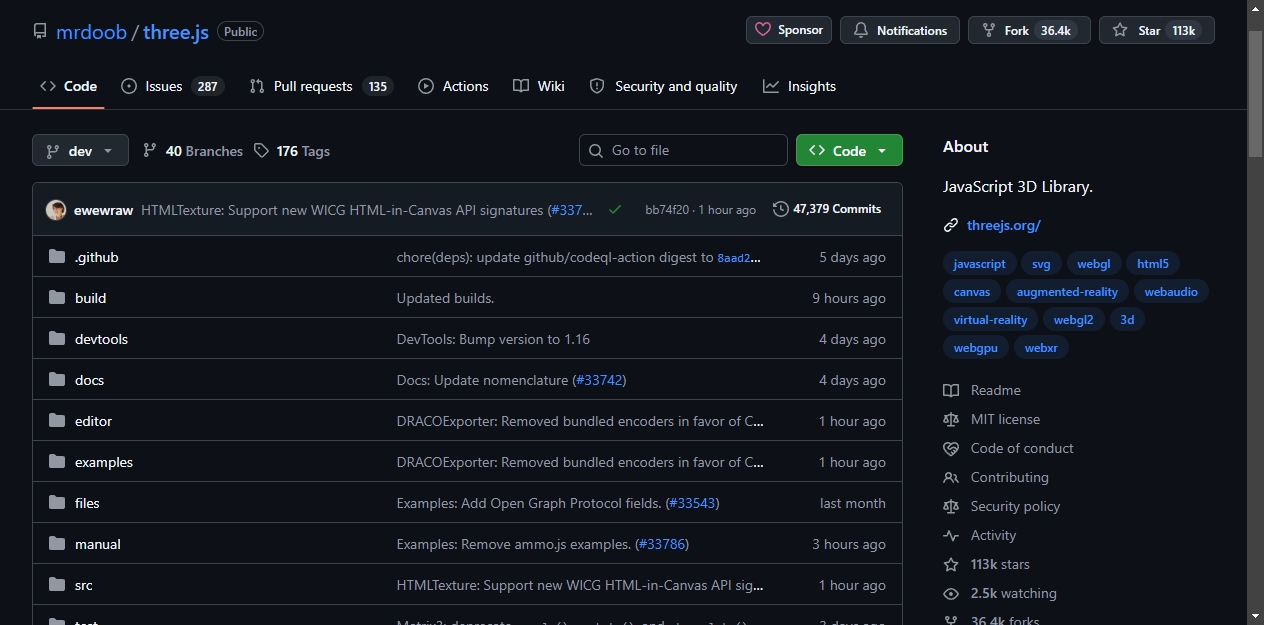This screenshot has width=1264, height=625.
Task: Click the Fork button
Action: click(x=1029, y=30)
